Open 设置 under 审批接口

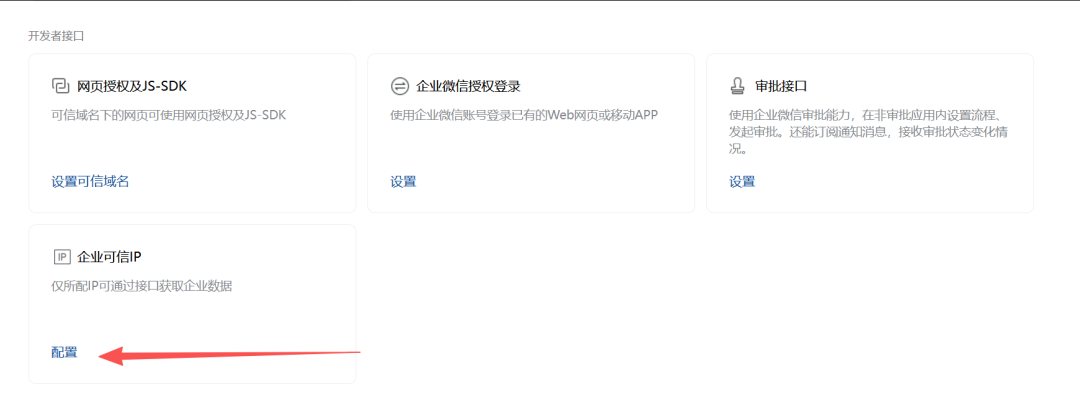742,182
